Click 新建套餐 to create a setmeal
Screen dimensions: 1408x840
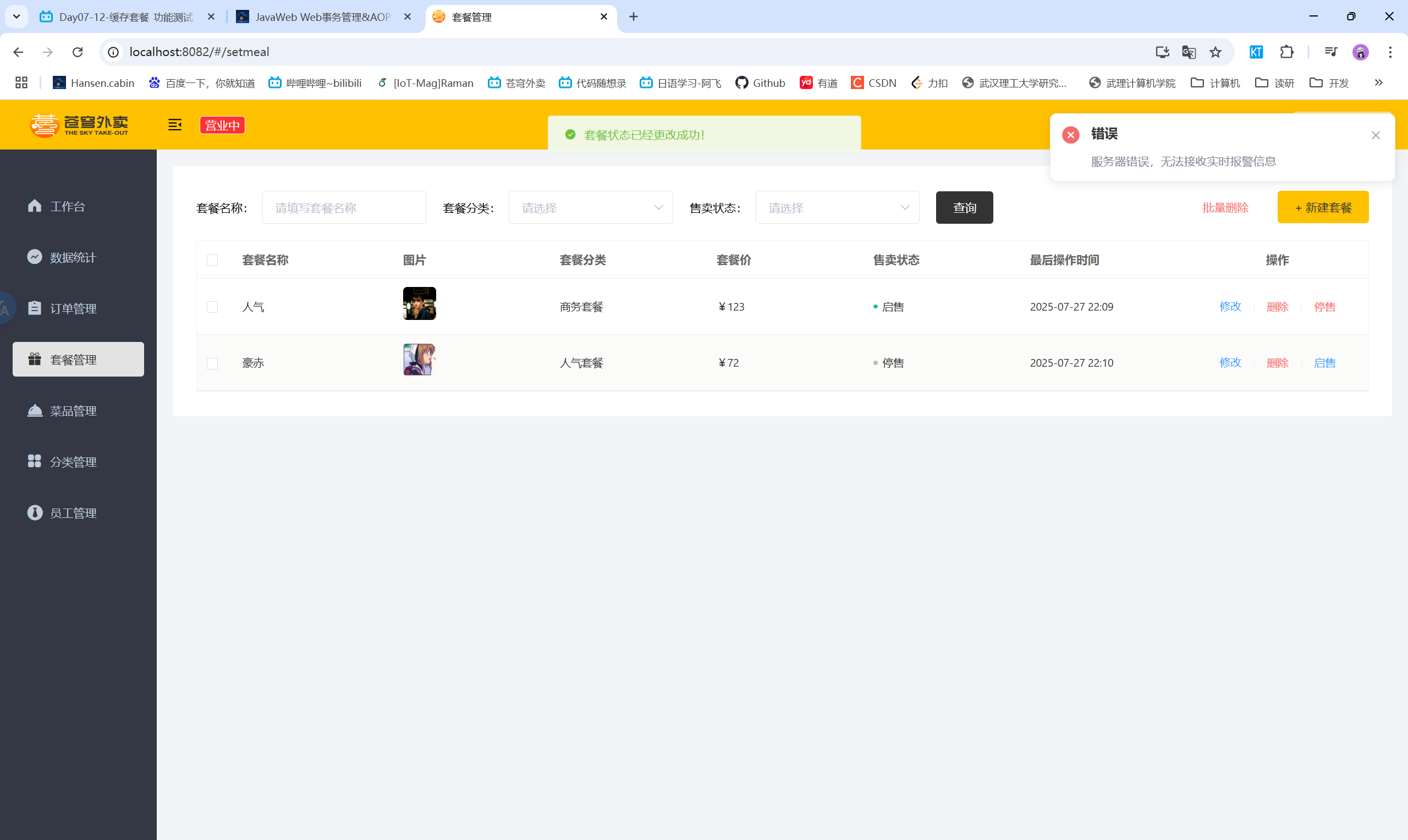(x=1323, y=207)
